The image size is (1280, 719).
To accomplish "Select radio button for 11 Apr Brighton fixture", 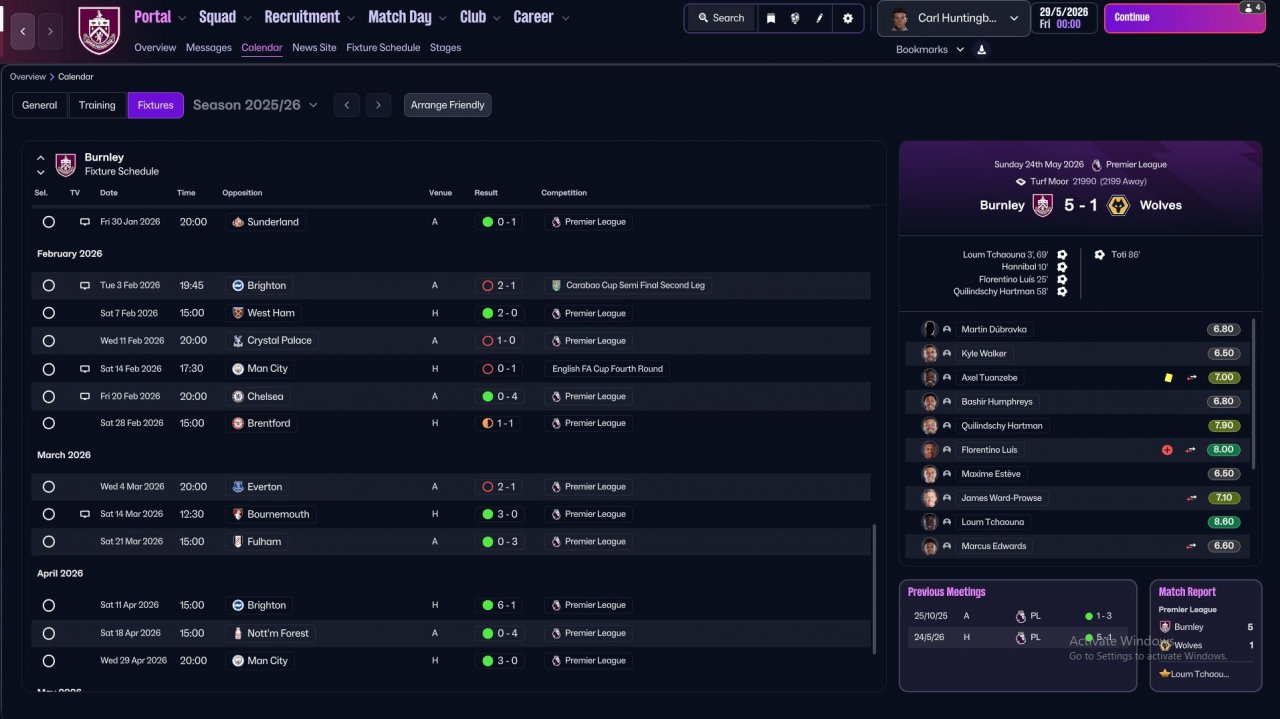I will click(48, 605).
